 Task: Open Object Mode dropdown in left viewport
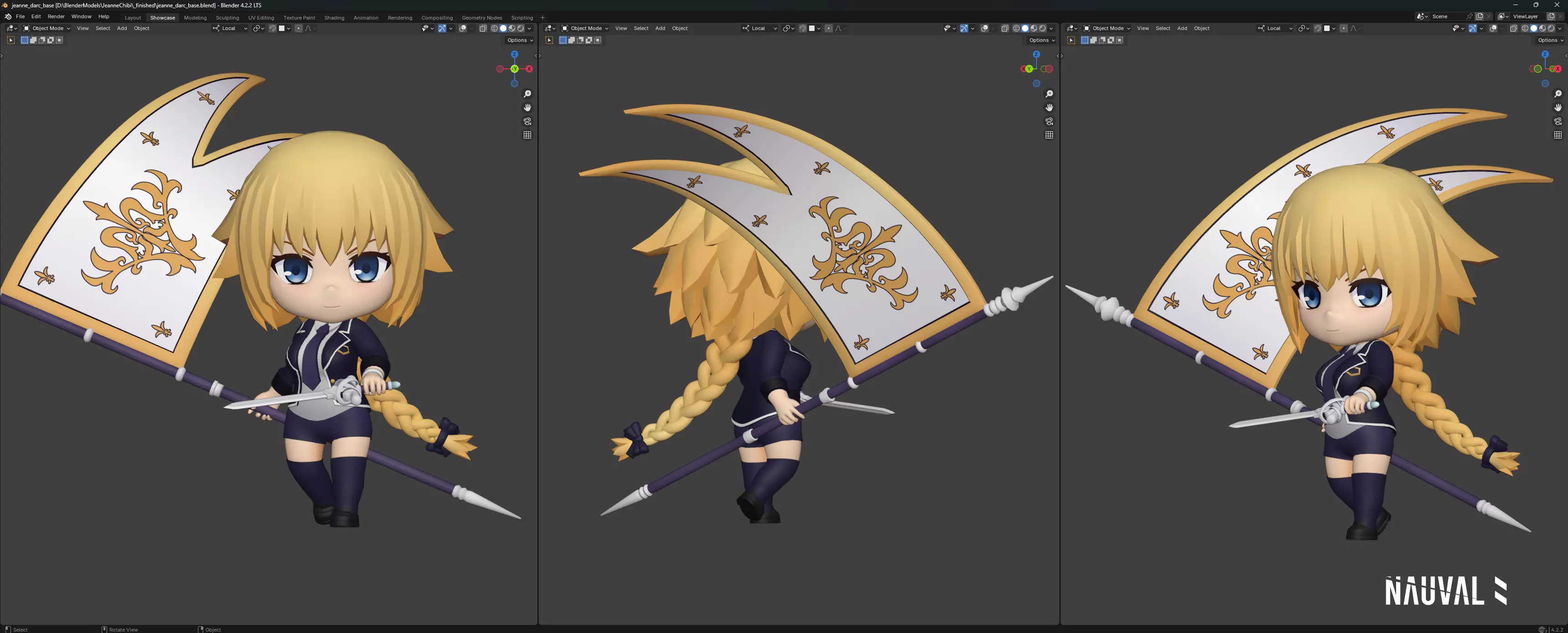(47, 28)
